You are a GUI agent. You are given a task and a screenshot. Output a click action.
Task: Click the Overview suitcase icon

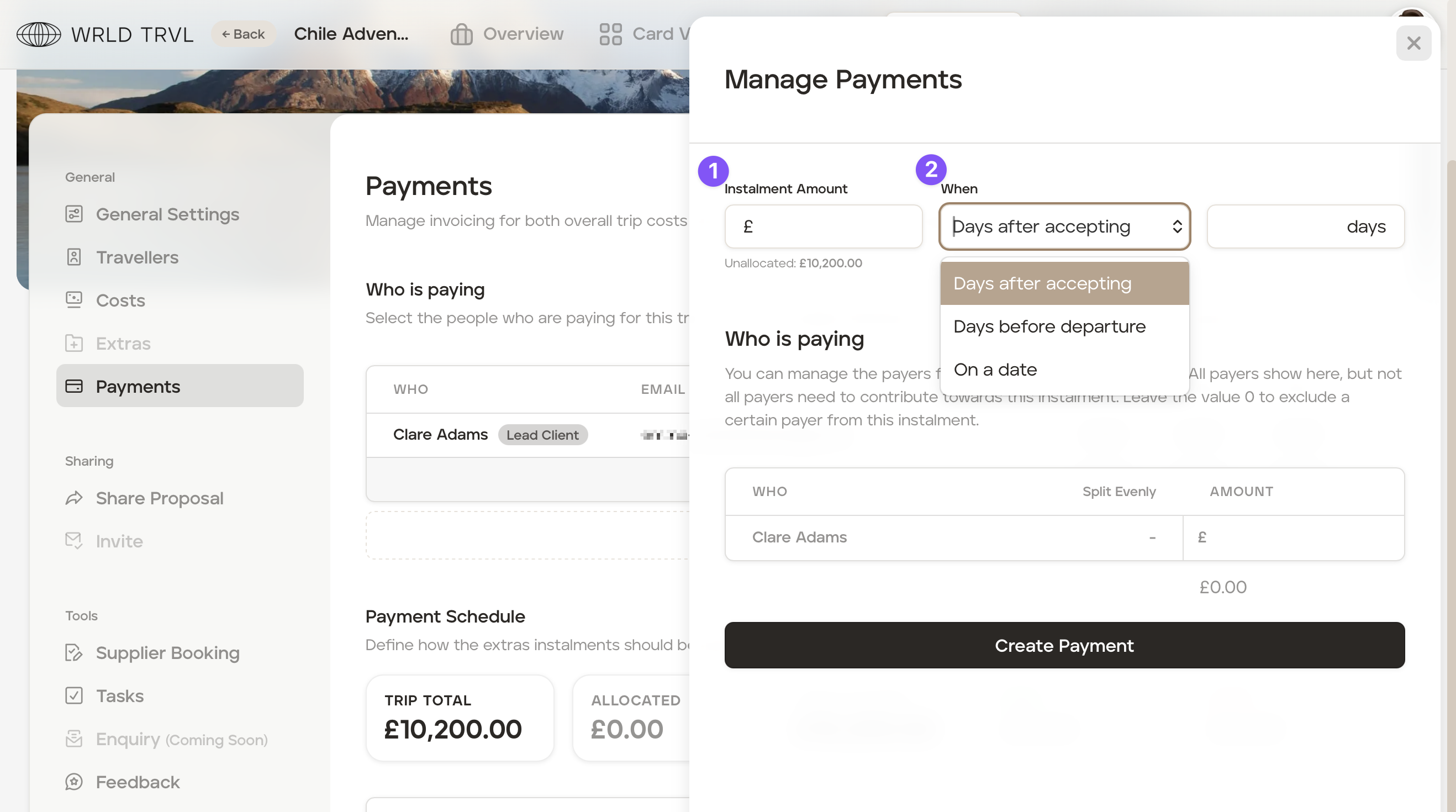point(461,34)
